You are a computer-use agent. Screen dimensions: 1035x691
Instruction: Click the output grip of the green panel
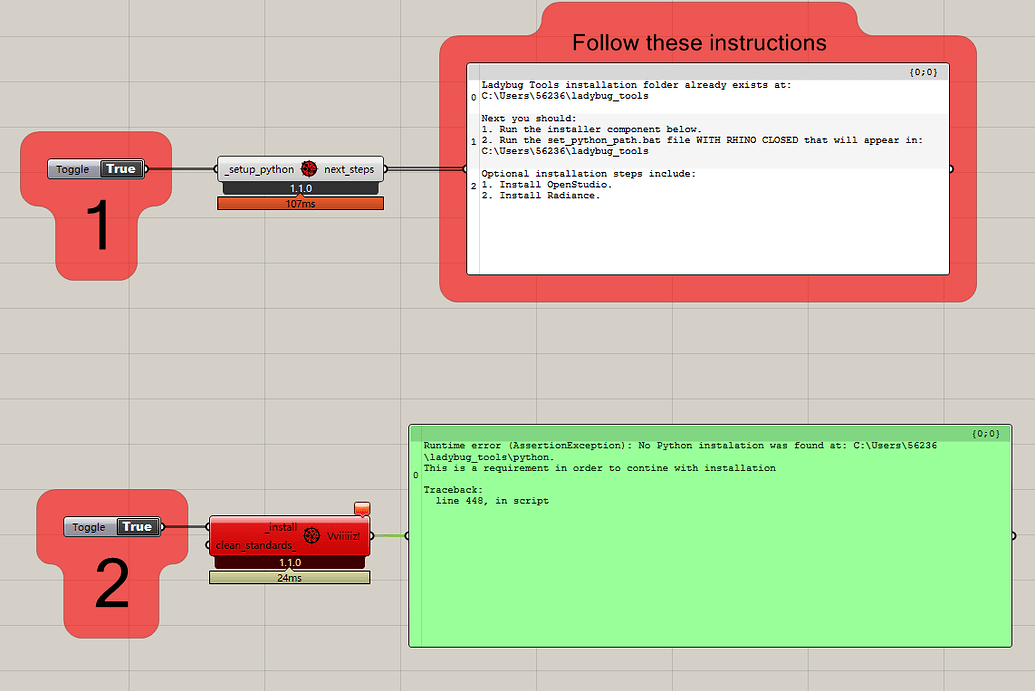(x=1013, y=536)
